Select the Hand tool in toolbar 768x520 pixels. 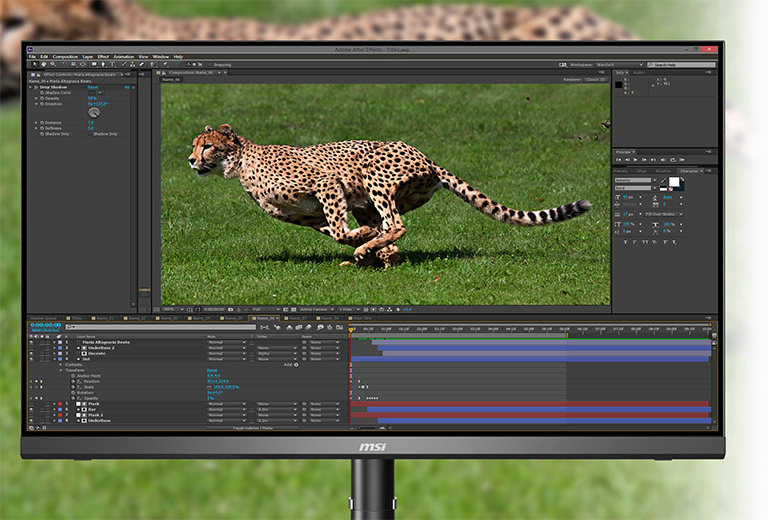click(x=44, y=64)
